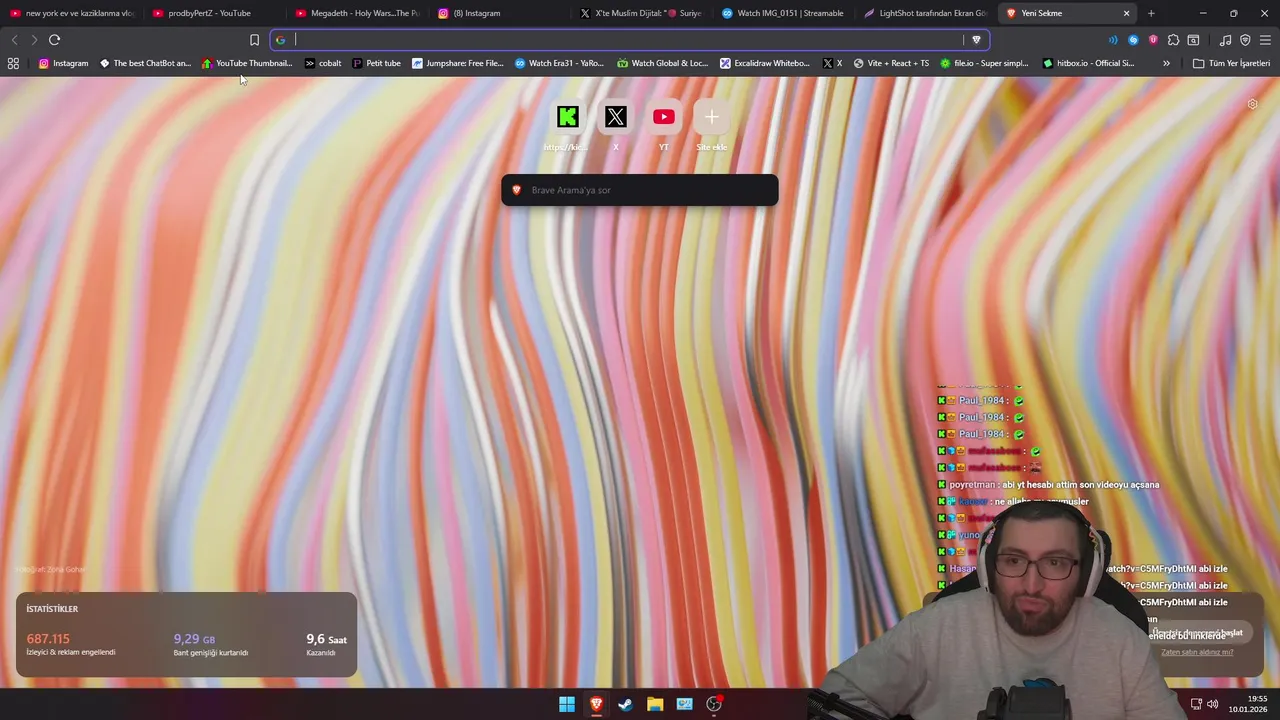Open File Explorer from the taskbar

click(655, 704)
